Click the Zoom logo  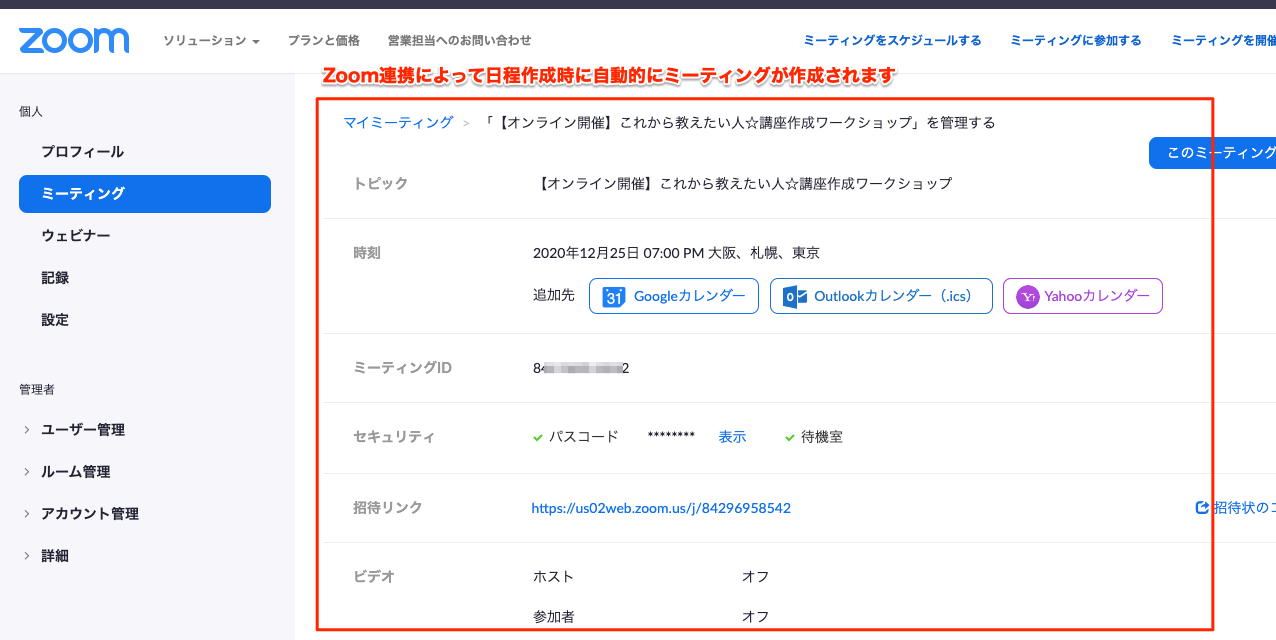point(74,40)
